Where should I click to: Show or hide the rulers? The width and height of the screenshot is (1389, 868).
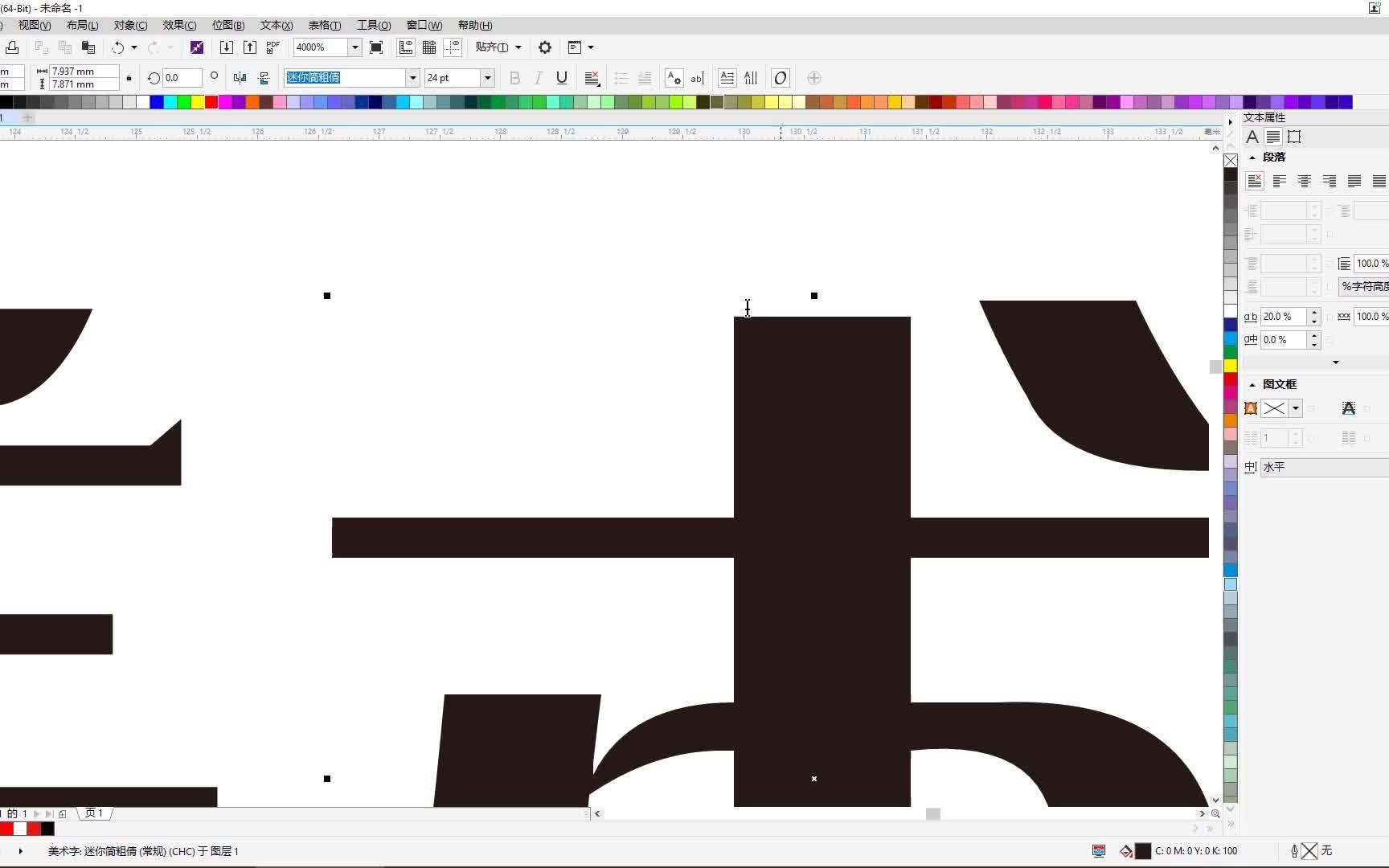pyautogui.click(x=406, y=47)
